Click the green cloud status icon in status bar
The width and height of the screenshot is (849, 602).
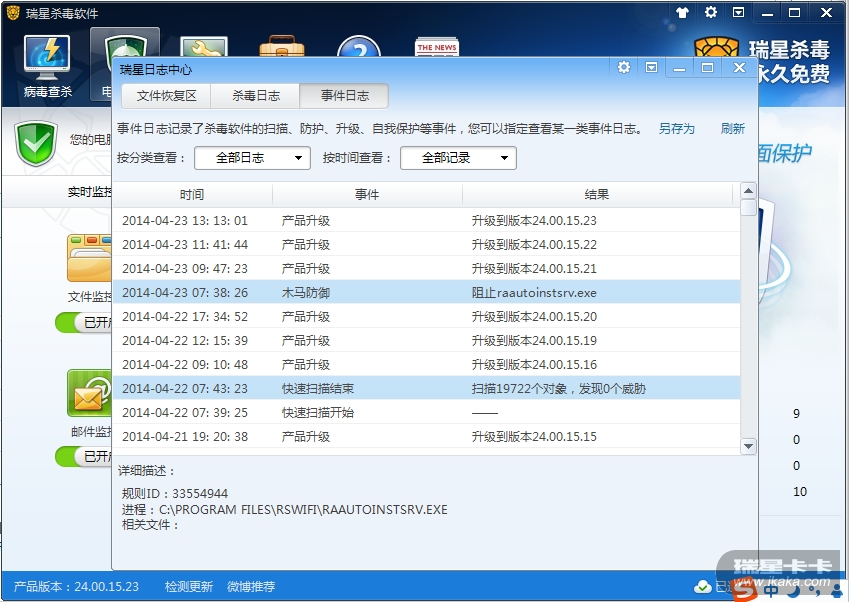click(x=703, y=586)
